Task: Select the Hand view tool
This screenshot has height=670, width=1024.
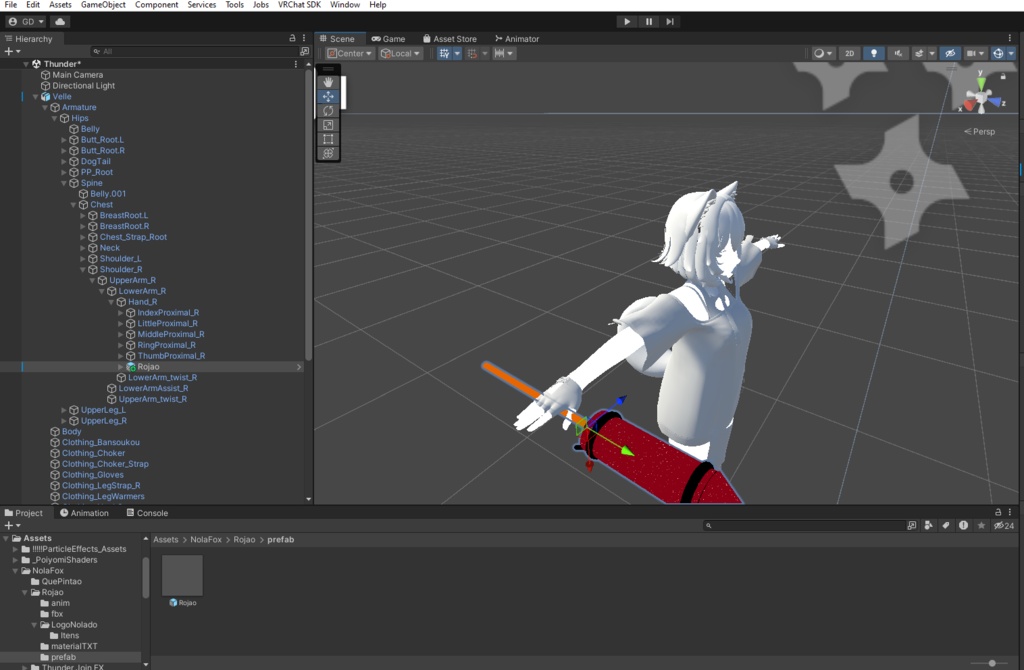Action: pyautogui.click(x=328, y=82)
